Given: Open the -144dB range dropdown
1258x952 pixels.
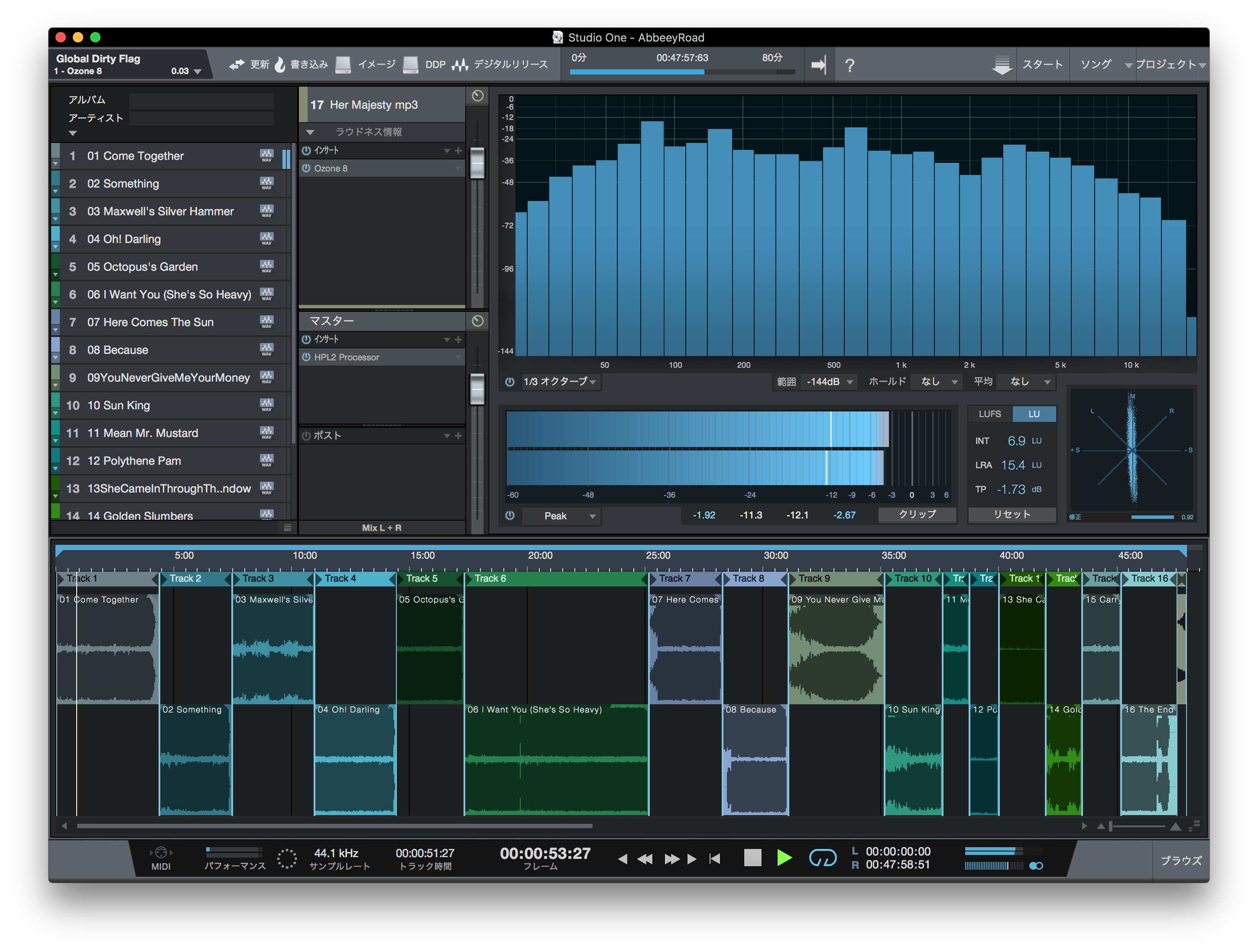Looking at the screenshot, I should (x=829, y=382).
